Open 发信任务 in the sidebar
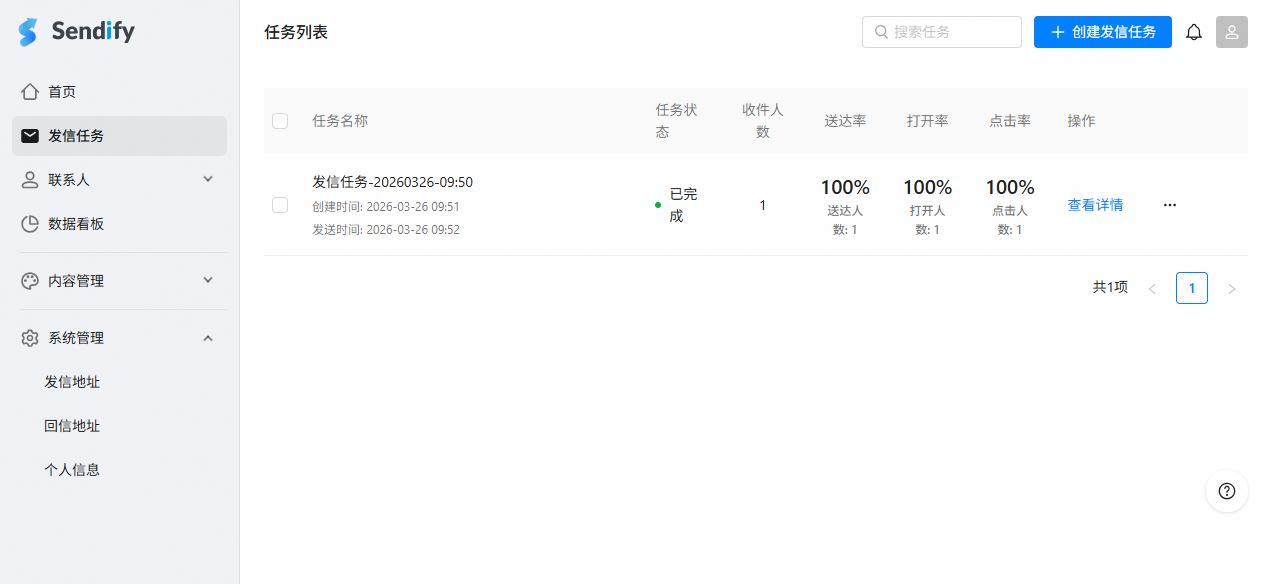The image size is (1272, 584). point(120,136)
